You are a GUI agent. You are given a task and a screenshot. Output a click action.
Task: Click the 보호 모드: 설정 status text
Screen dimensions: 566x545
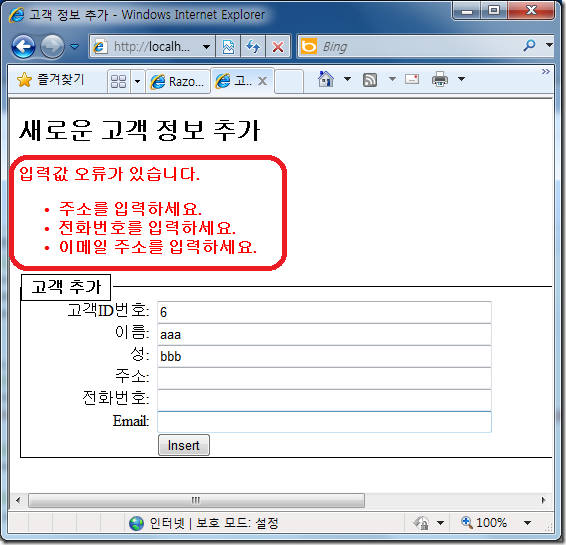(x=237, y=523)
